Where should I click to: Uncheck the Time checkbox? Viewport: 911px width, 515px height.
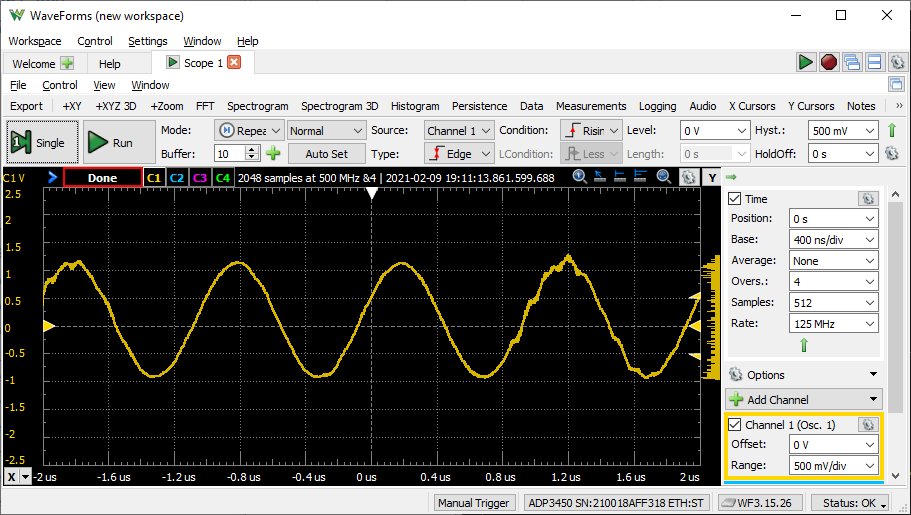click(734, 199)
